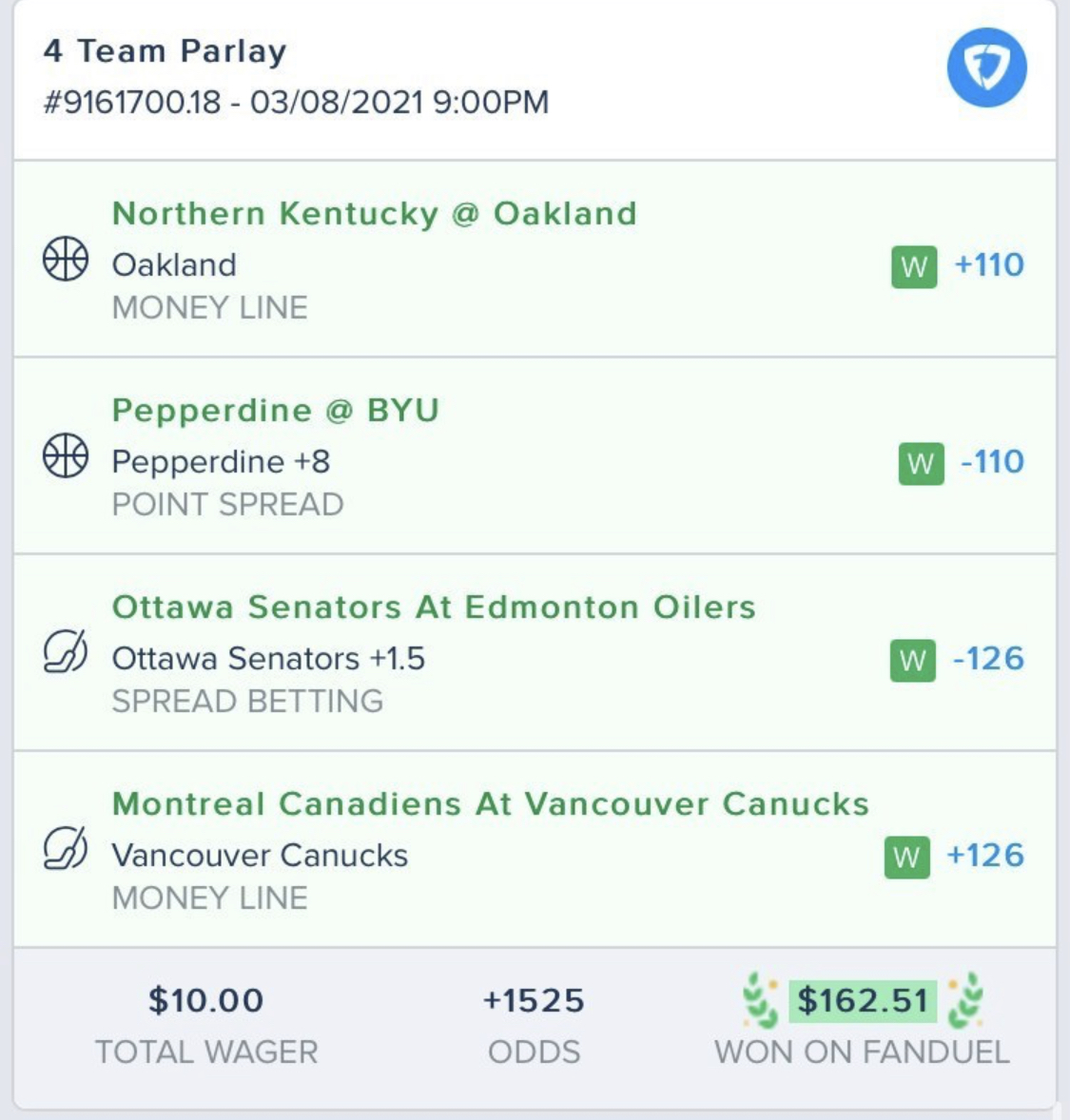Click the green W badge for Vancouver Canucks
Screen dimensions: 1070x1120
pyautogui.click(x=906, y=857)
